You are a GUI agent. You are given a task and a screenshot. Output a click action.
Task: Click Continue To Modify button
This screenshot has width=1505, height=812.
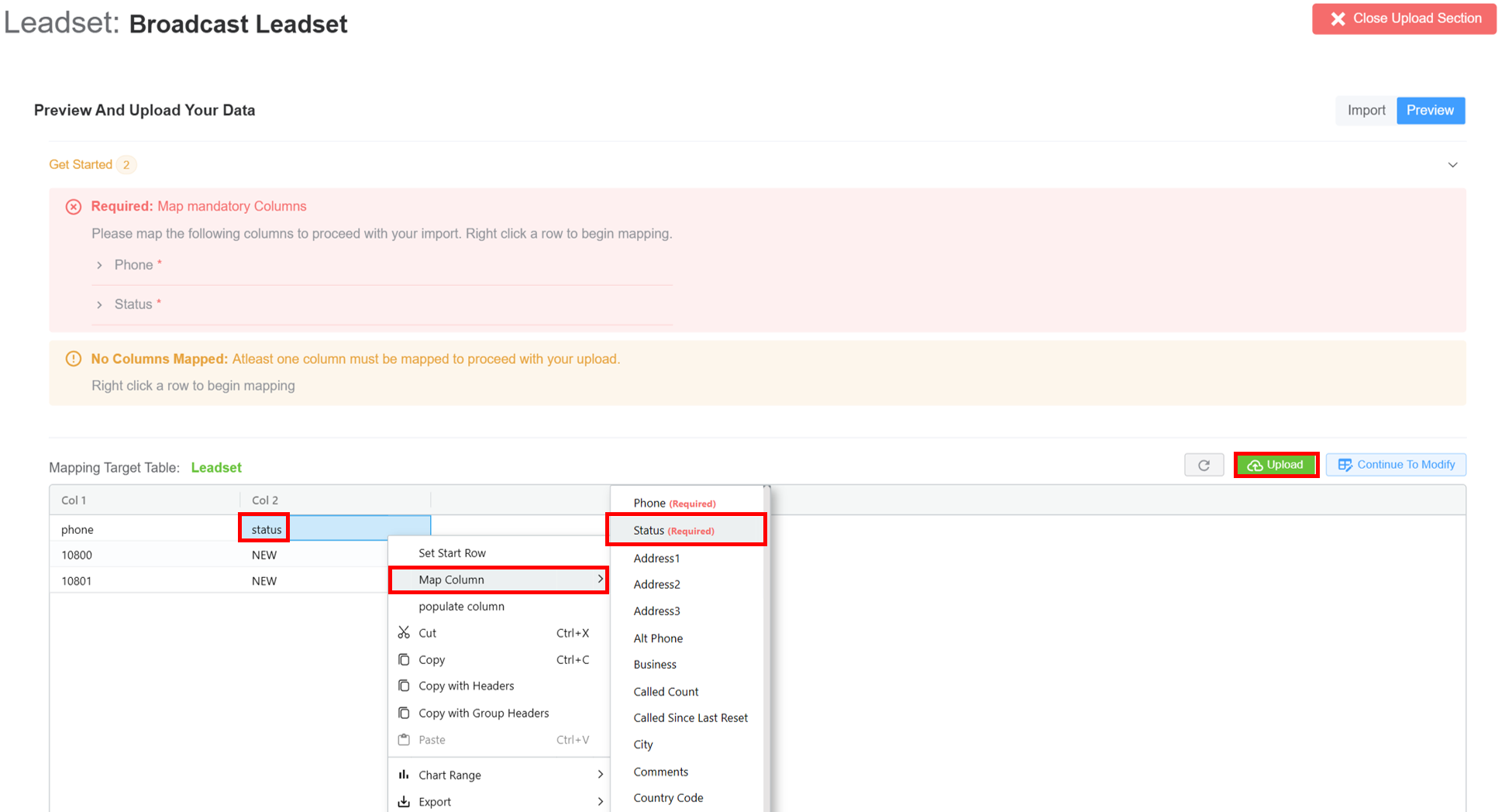1396,465
